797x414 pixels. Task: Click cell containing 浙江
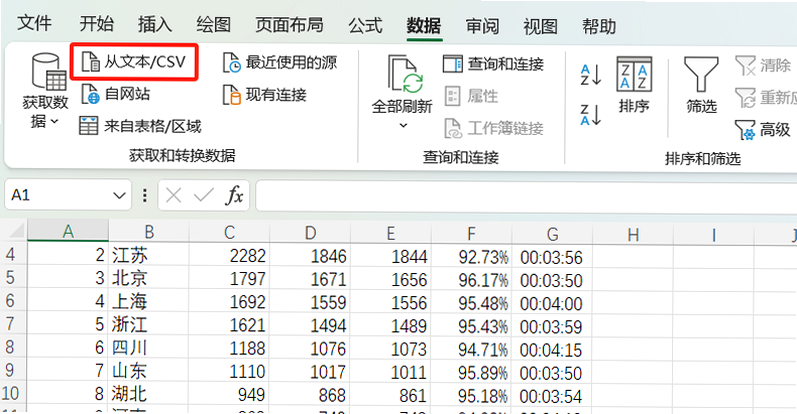(x=148, y=324)
